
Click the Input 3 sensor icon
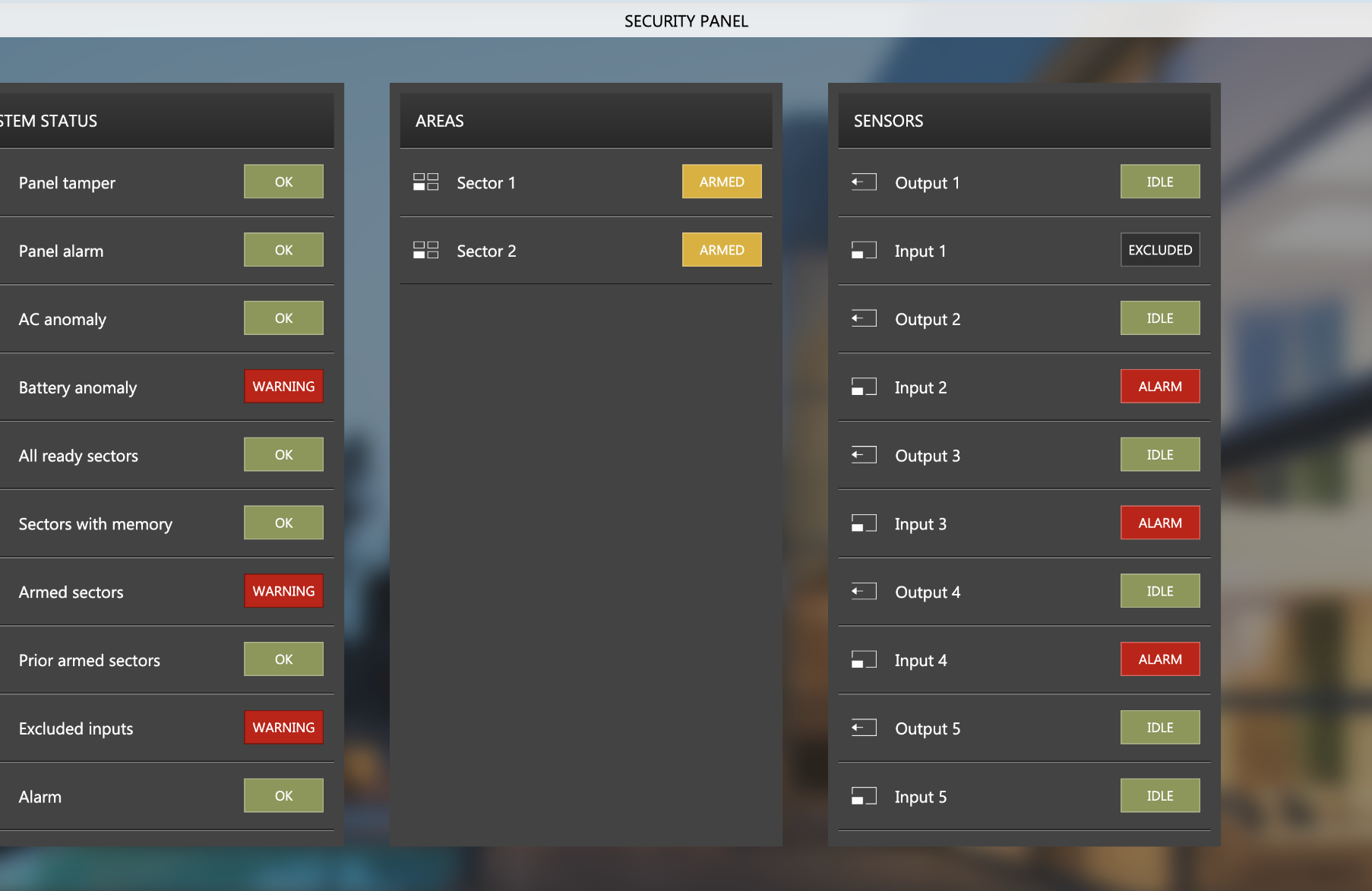(864, 524)
